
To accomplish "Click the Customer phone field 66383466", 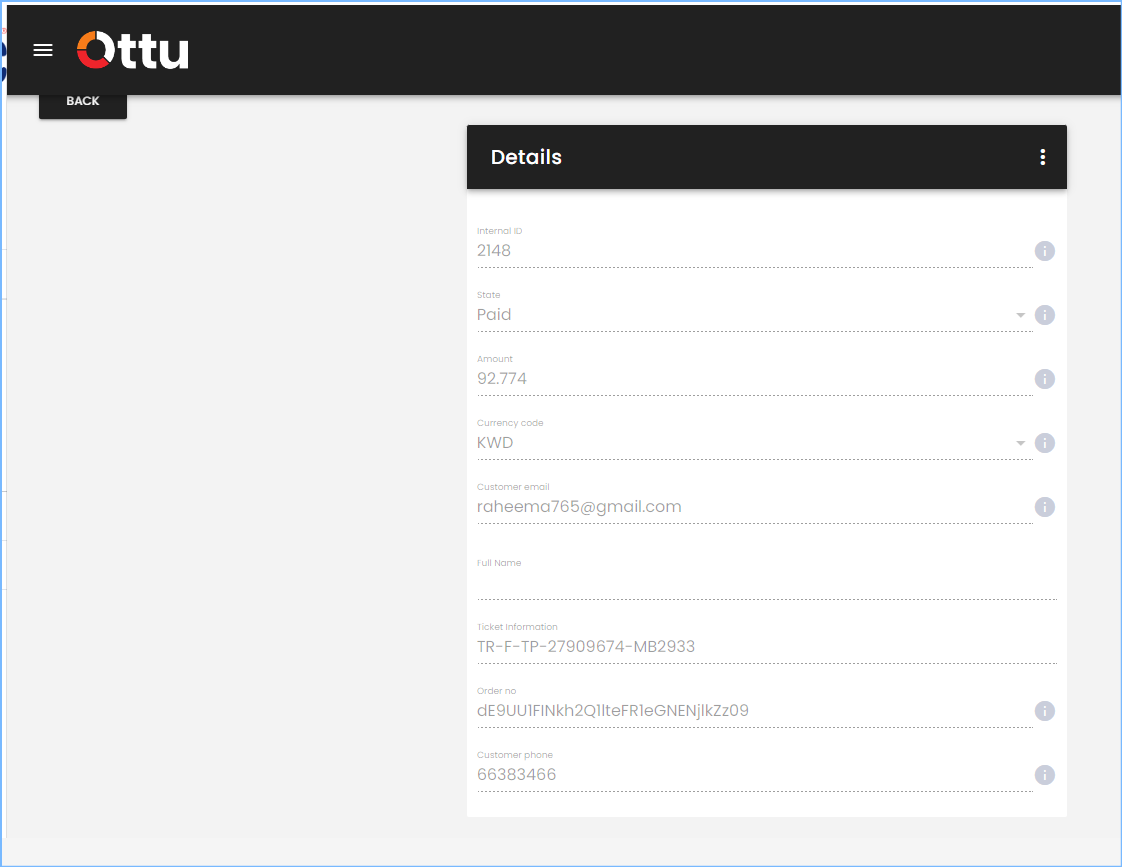I will pyautogui.click(x=755, y=775).
